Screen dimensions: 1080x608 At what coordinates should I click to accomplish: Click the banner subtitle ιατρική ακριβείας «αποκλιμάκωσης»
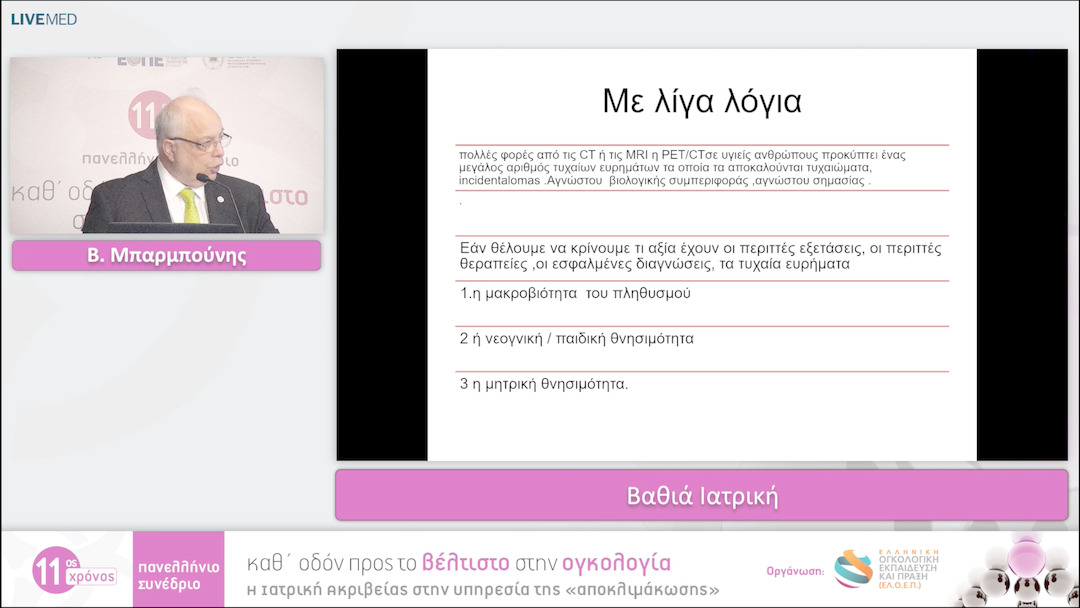click(484, 590)
